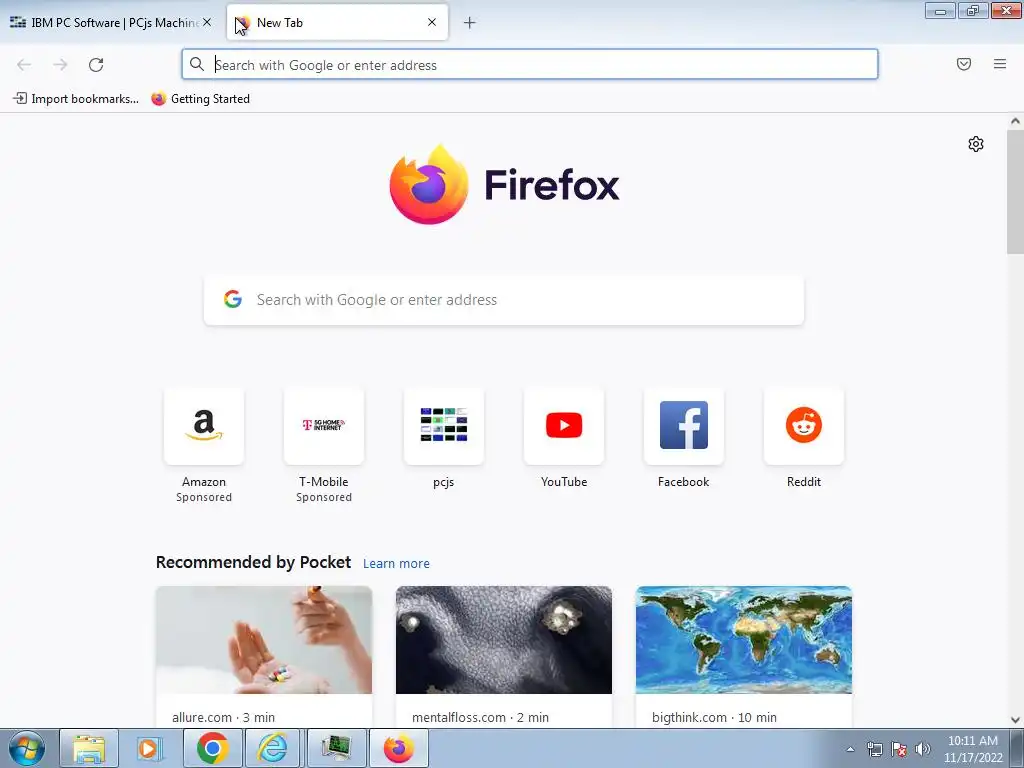Image resolution: width=1024 pixels, height=768 pixels.
Task: Open the Facebook shortcut tile
Action: coord(684,426)
